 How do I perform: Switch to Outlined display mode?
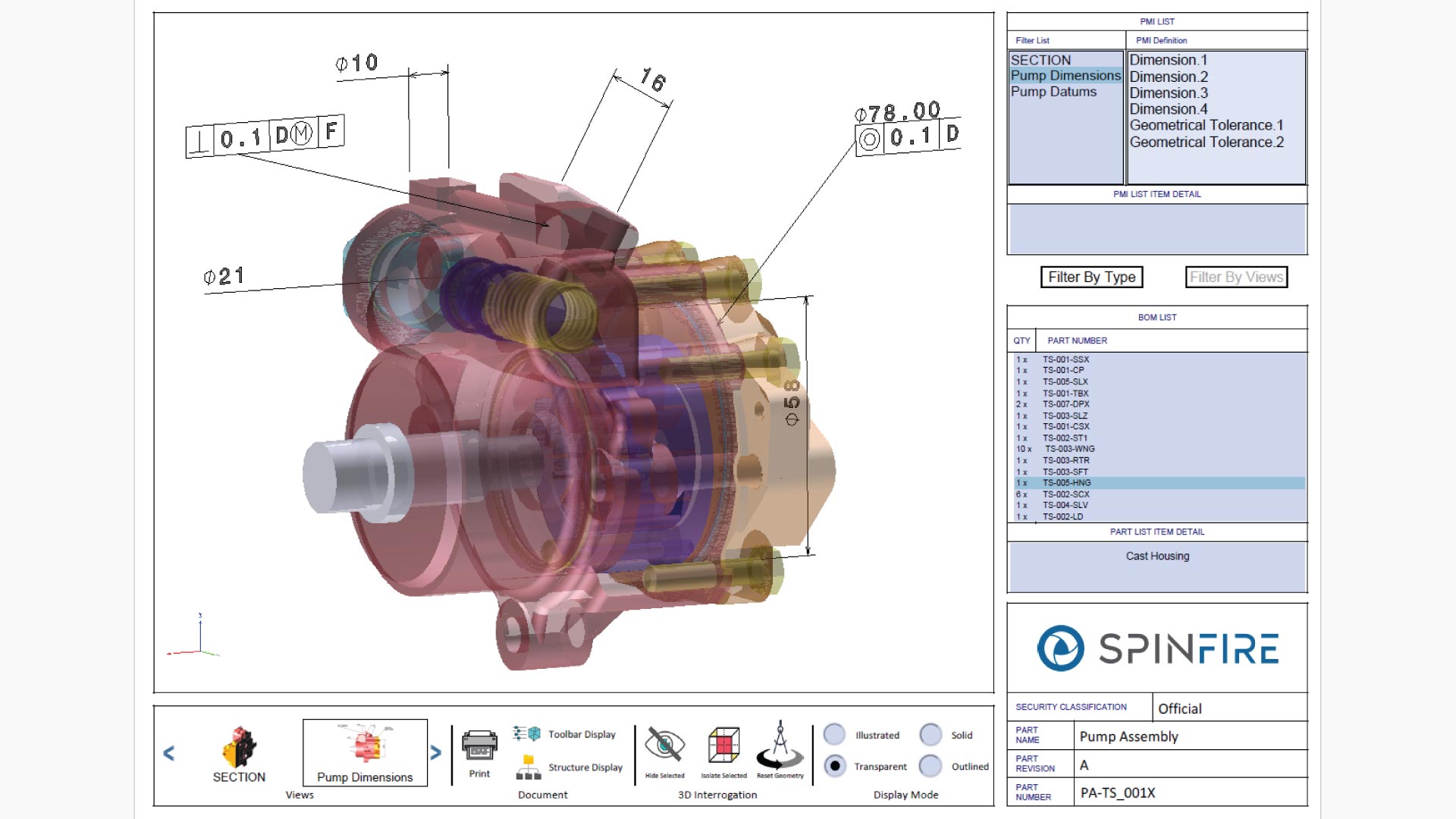(x=930, y=766)
